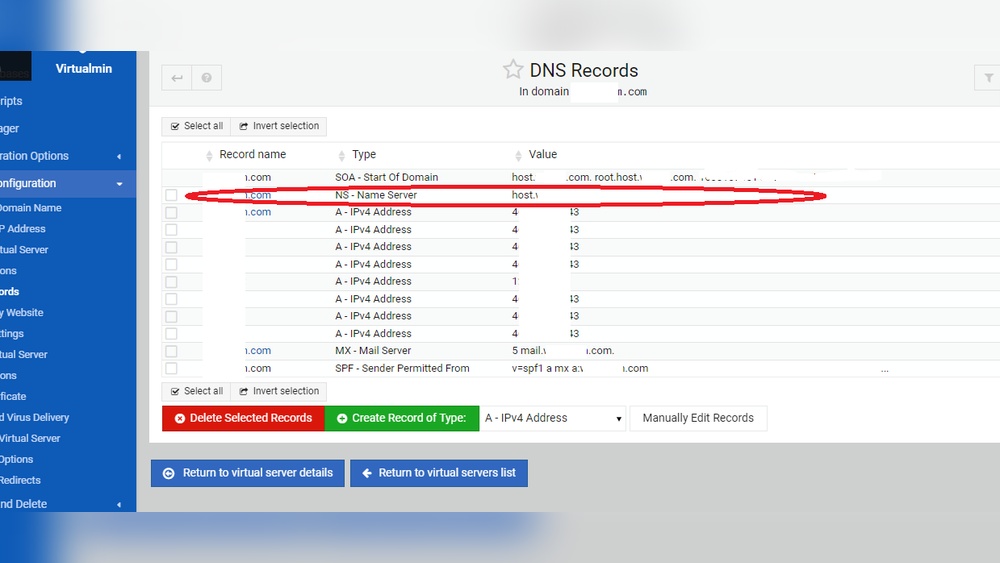Click 'SPF - Sender Permitted From' type text
Viewport: 1000px width, 563px height.
(402, 369)
